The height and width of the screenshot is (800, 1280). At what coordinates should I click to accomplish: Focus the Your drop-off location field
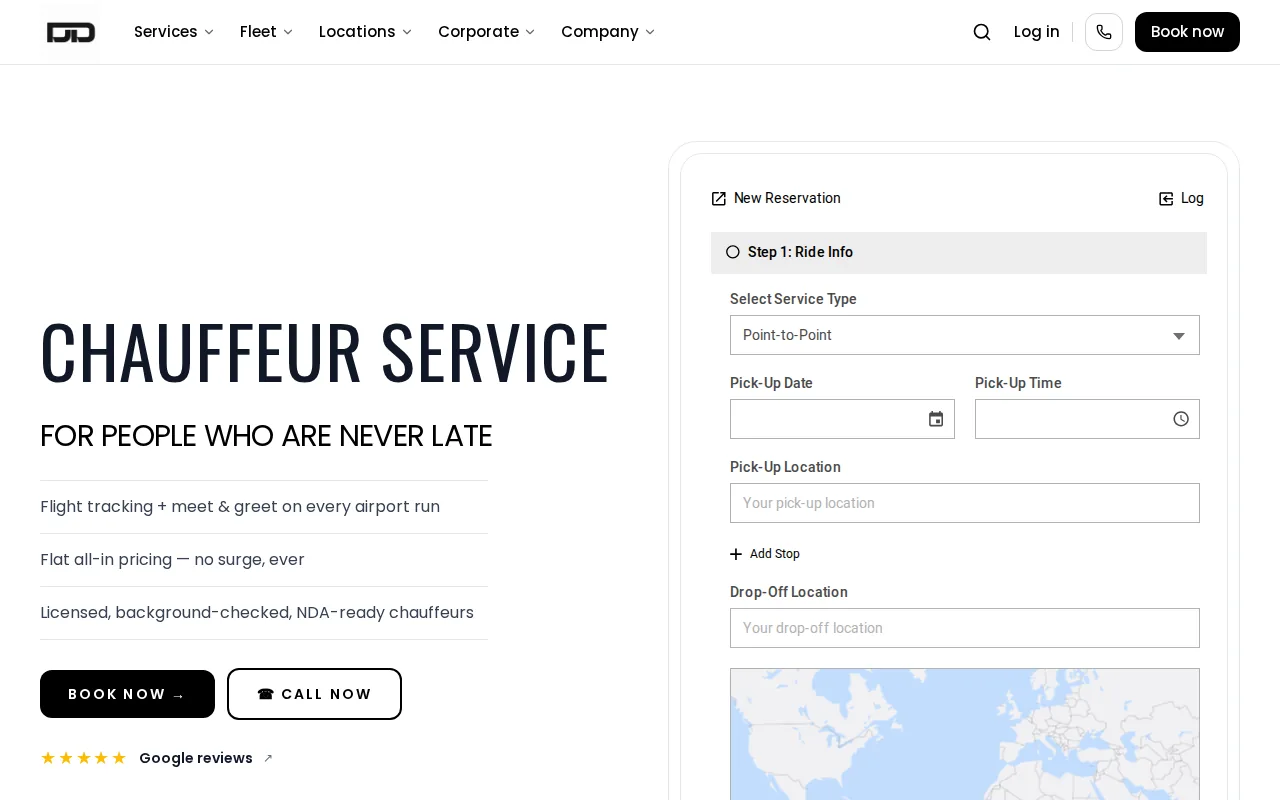click(965, 628)
